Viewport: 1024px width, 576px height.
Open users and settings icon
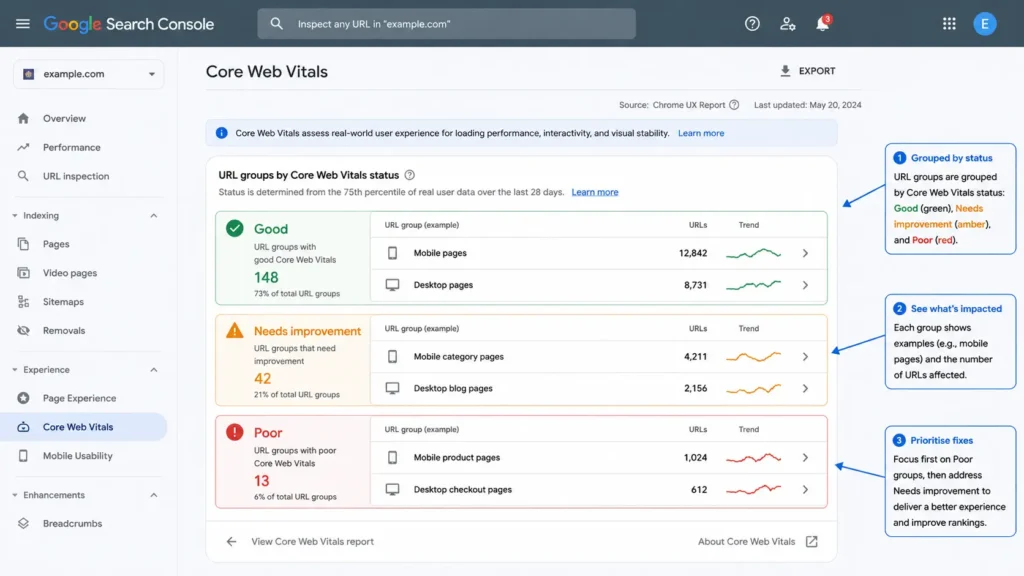click(788, 24)
